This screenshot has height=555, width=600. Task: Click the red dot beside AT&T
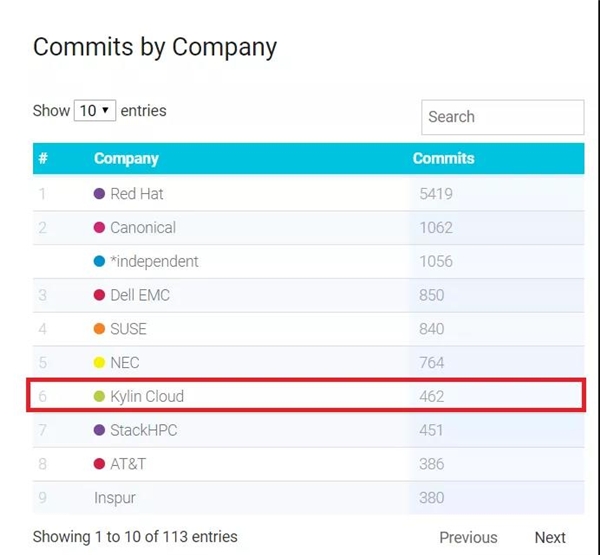99,464
